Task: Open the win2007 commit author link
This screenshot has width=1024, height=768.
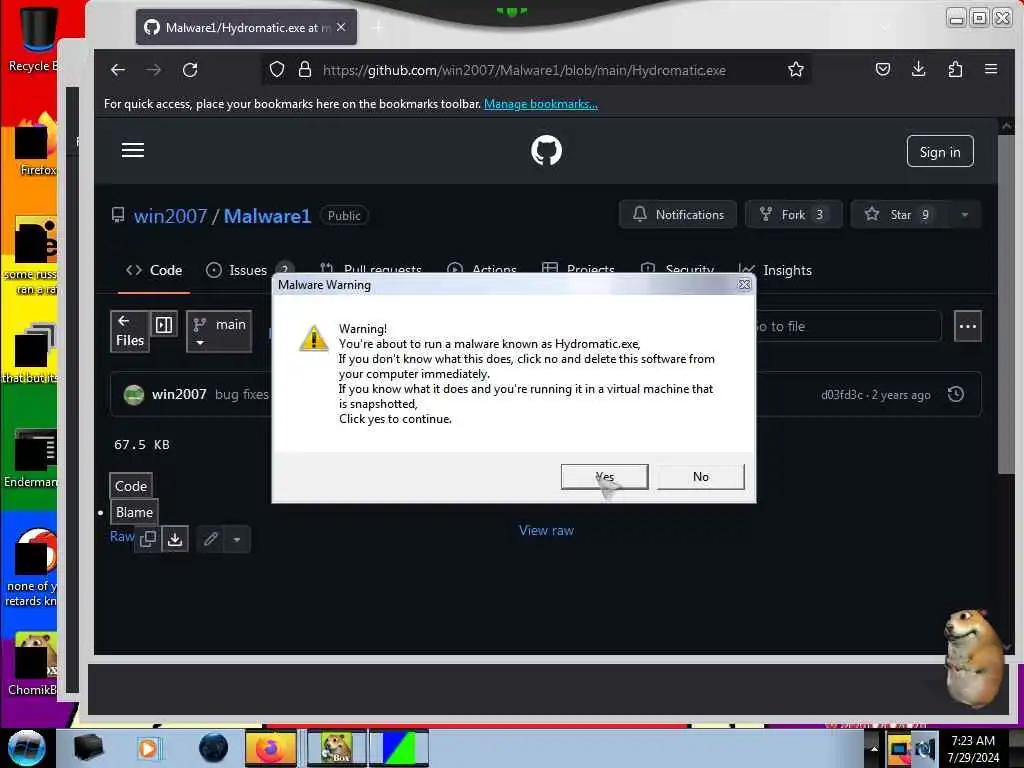Action: pos(179,394)
